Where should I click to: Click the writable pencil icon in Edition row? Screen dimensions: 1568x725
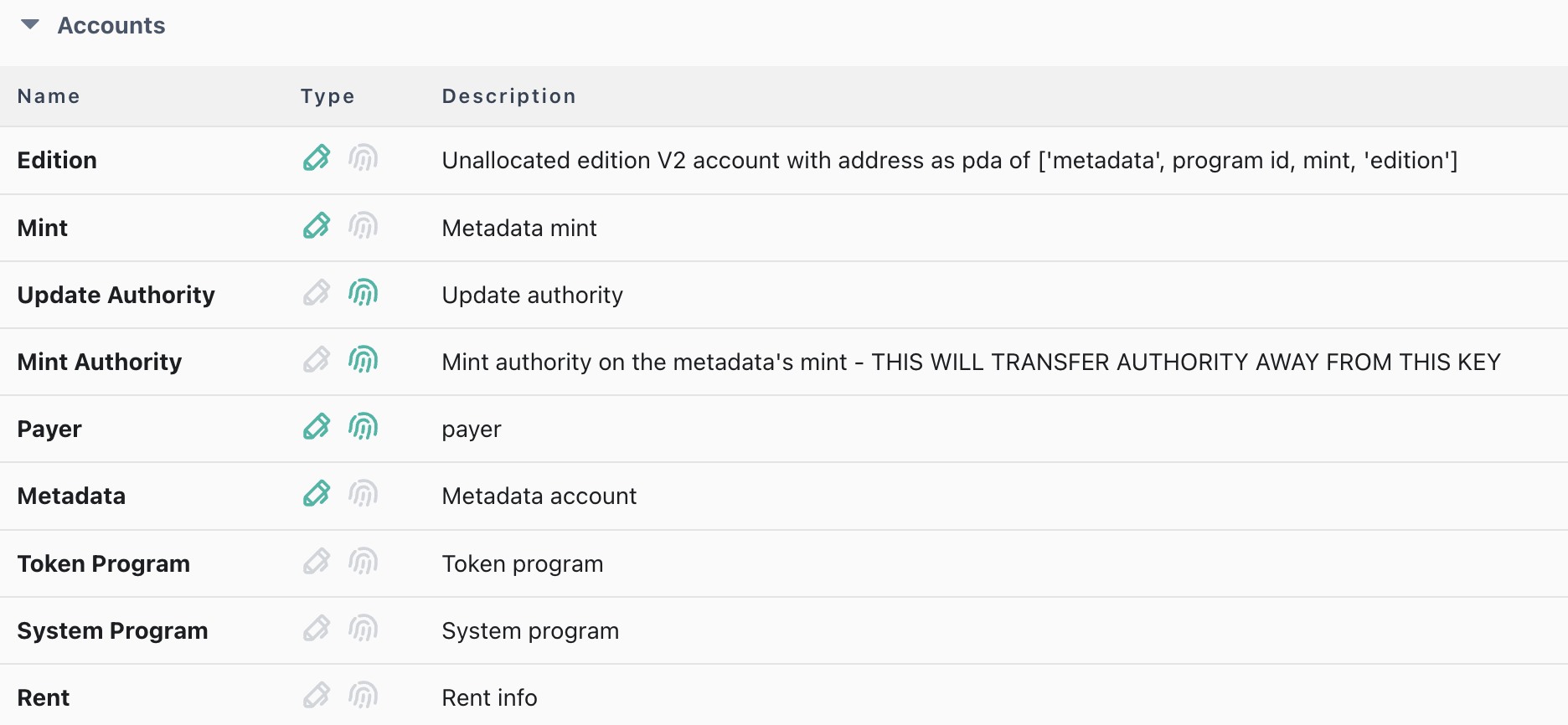click(x=317, y=158)
